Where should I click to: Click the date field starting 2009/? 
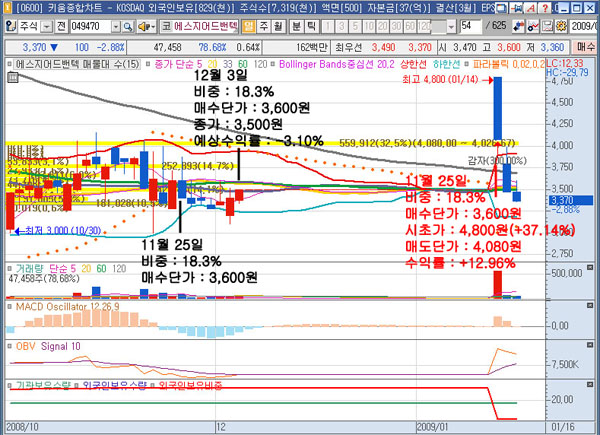tap(584, 26)
